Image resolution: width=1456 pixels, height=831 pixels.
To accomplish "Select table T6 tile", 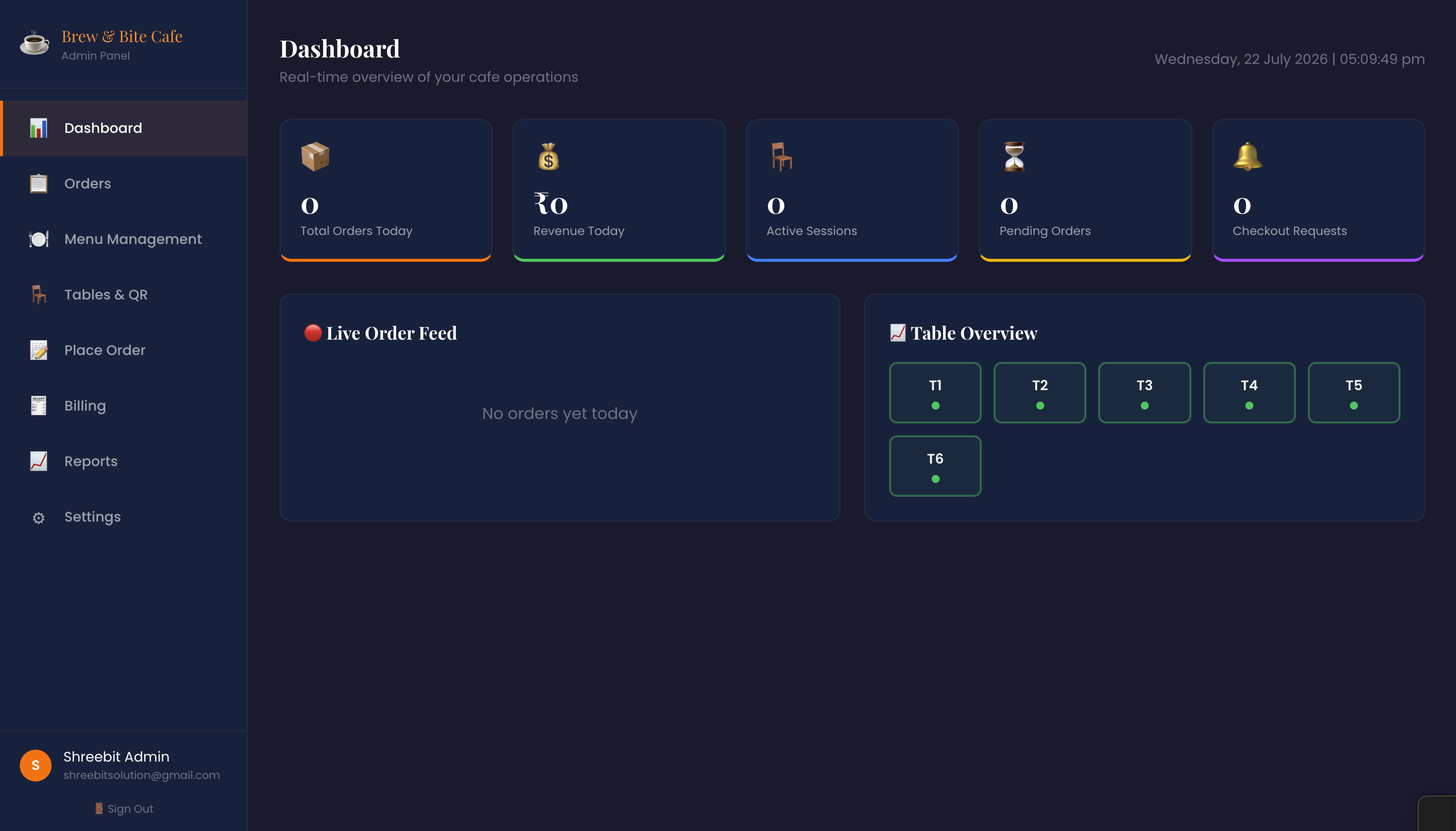I will pos(935,466).
